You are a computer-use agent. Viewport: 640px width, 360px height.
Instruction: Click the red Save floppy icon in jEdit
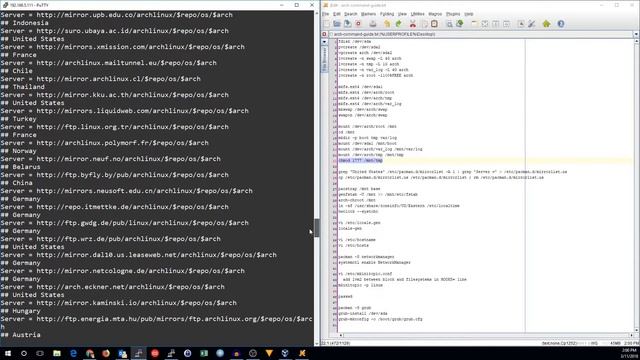(358, 24)
